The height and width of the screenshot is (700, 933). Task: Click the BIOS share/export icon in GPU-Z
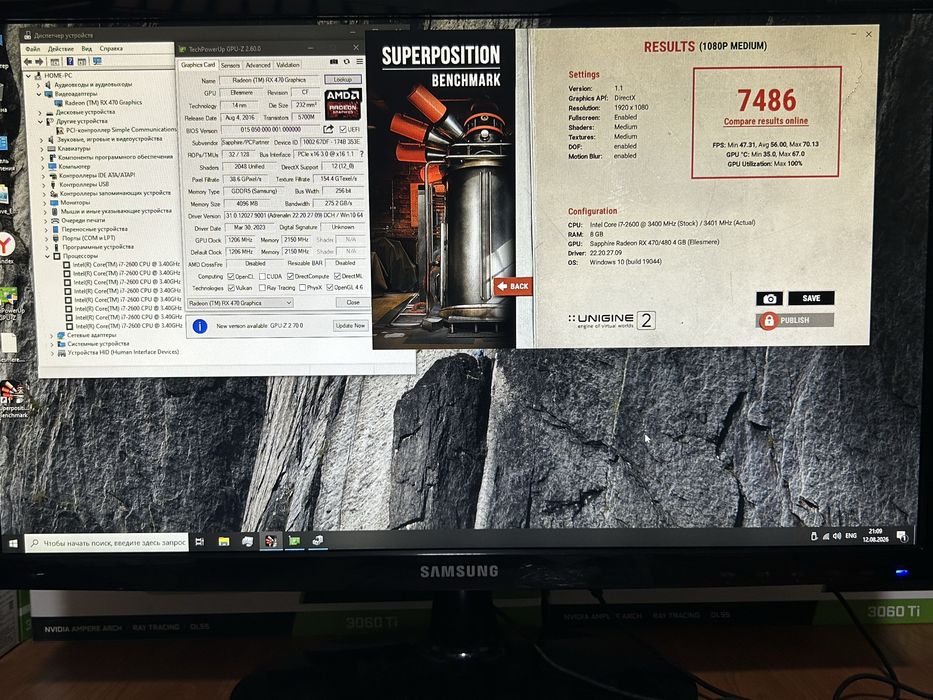click(x=328, y=129)
